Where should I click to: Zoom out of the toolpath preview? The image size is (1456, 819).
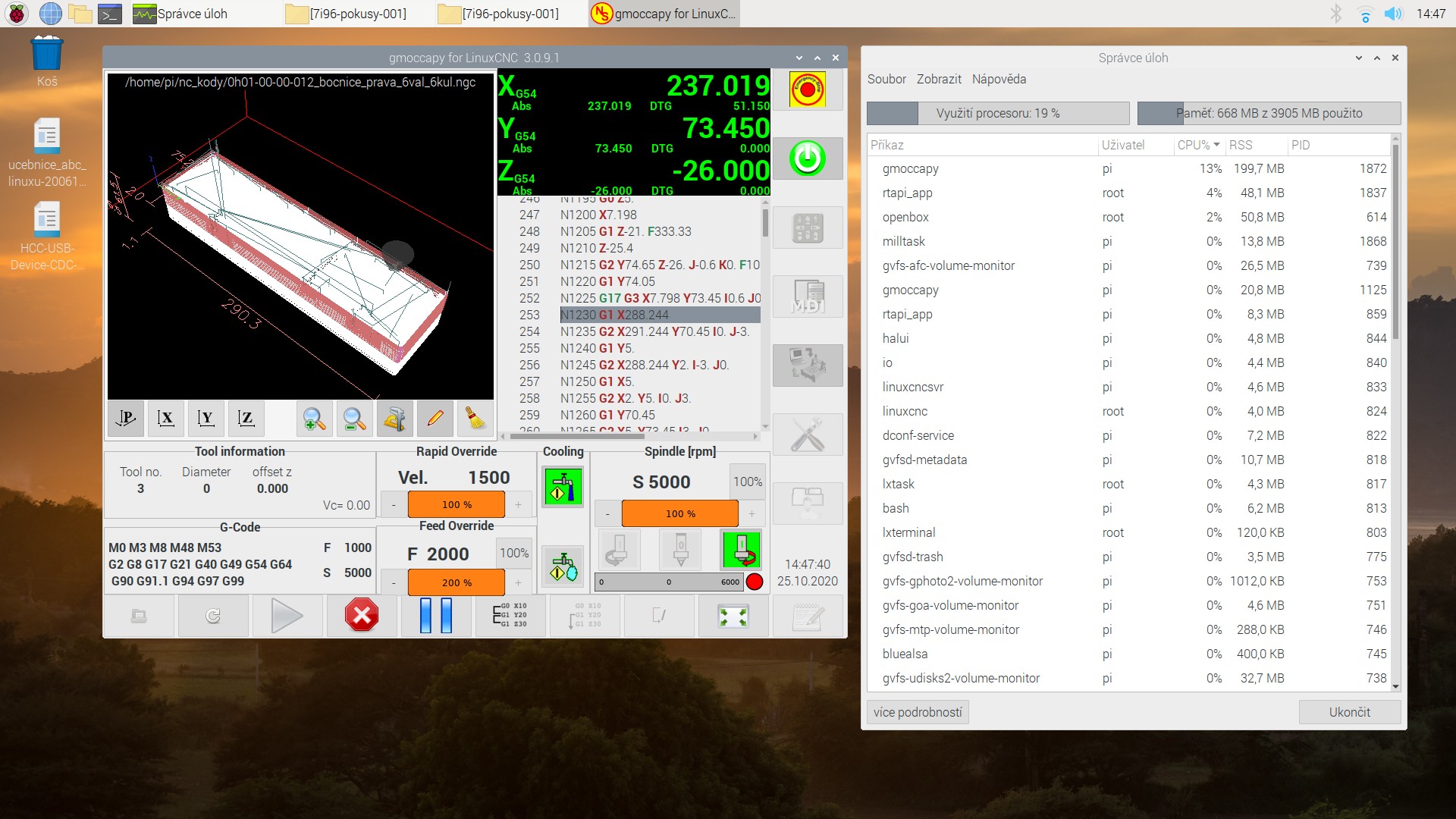coord(354,419)
